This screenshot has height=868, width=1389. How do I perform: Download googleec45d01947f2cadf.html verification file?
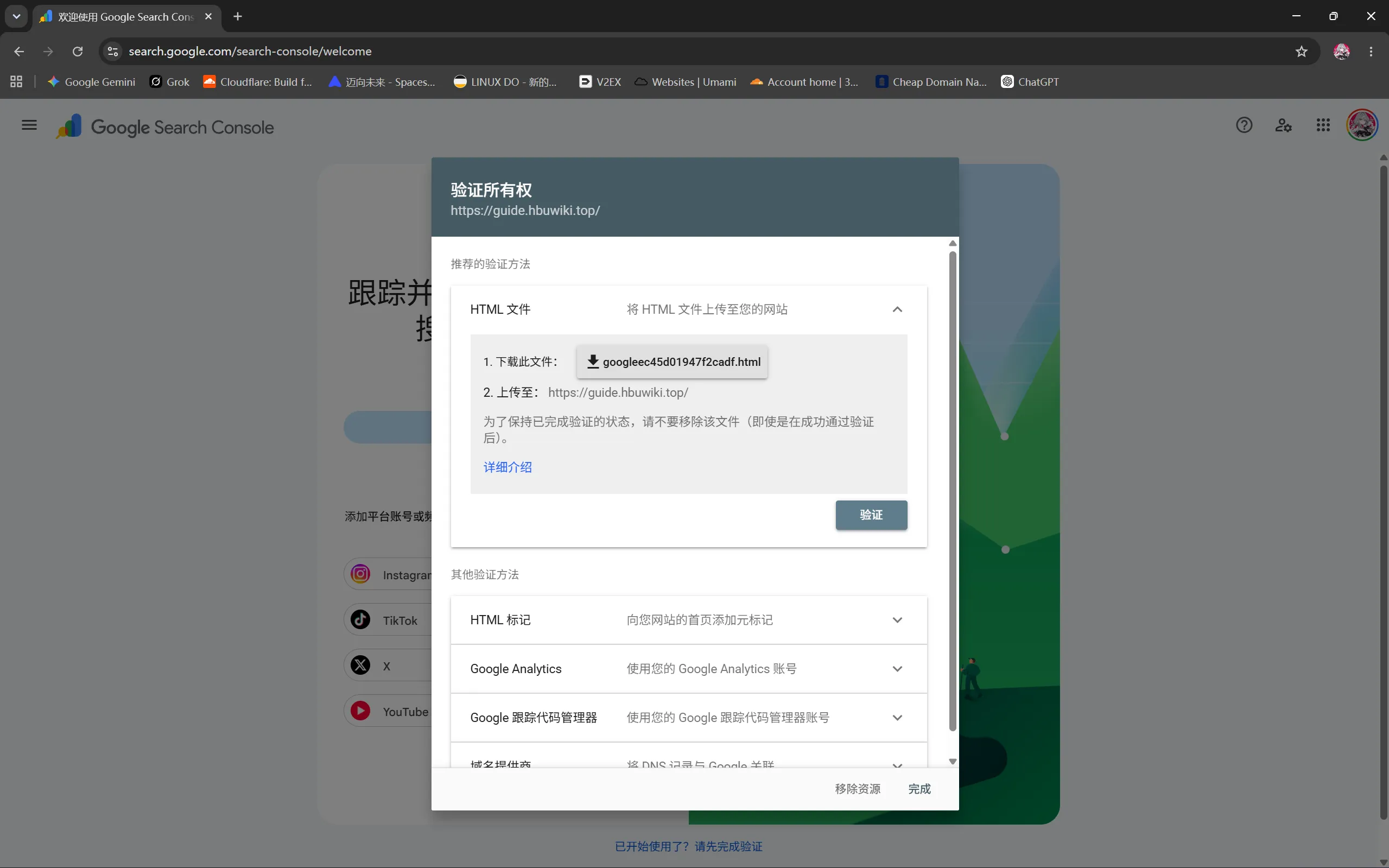(672, 362)
